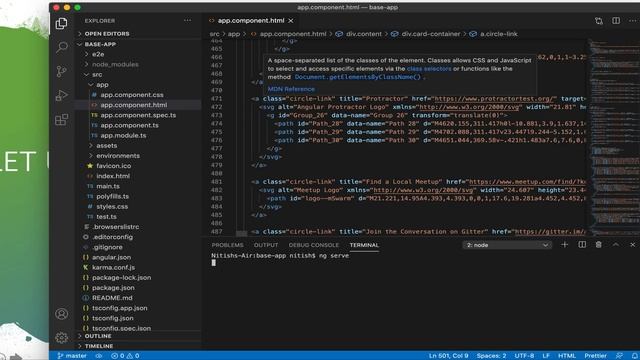Click the errors and warnings status indicator
The height and width of the screenshot is (360, 640).
(x=125, y=356)
